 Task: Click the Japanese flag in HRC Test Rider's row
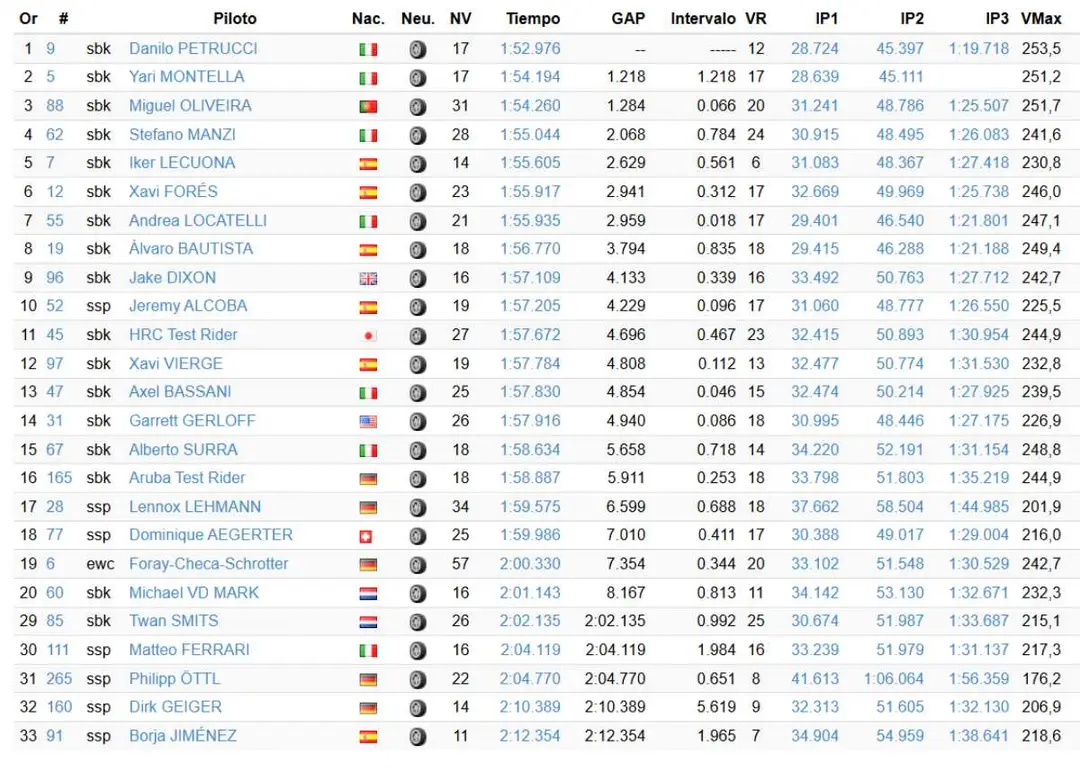[x=368, y=336]
